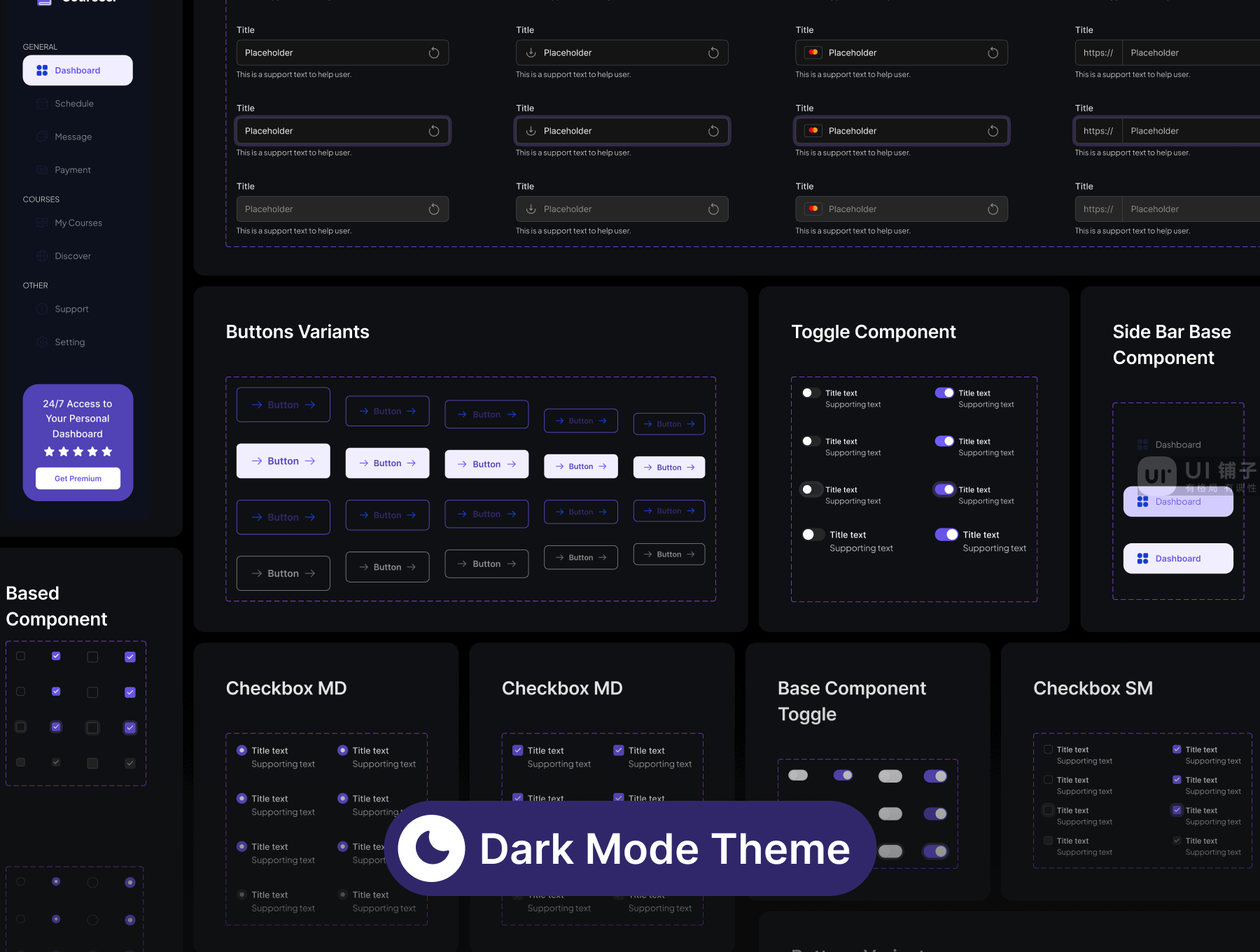Viewport: 1260px width, 952px height.
Task: Click refresh icon in top-row plain Placeholder field
Action: [x=434, y=52]
